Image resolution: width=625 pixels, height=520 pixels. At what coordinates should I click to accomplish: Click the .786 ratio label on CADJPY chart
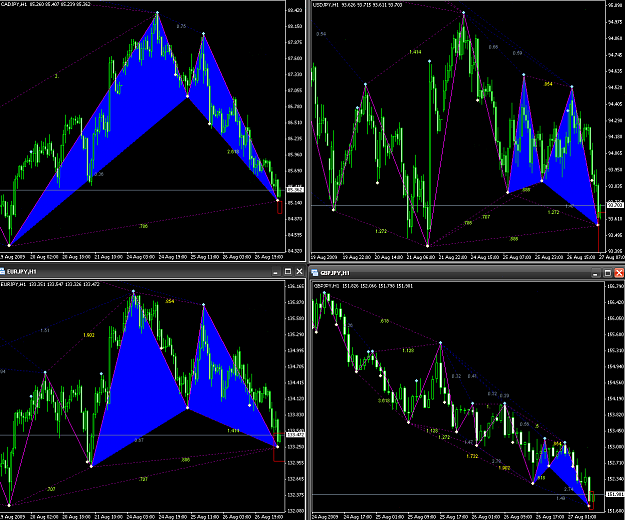pyautogui.click(x=143, y=226)
